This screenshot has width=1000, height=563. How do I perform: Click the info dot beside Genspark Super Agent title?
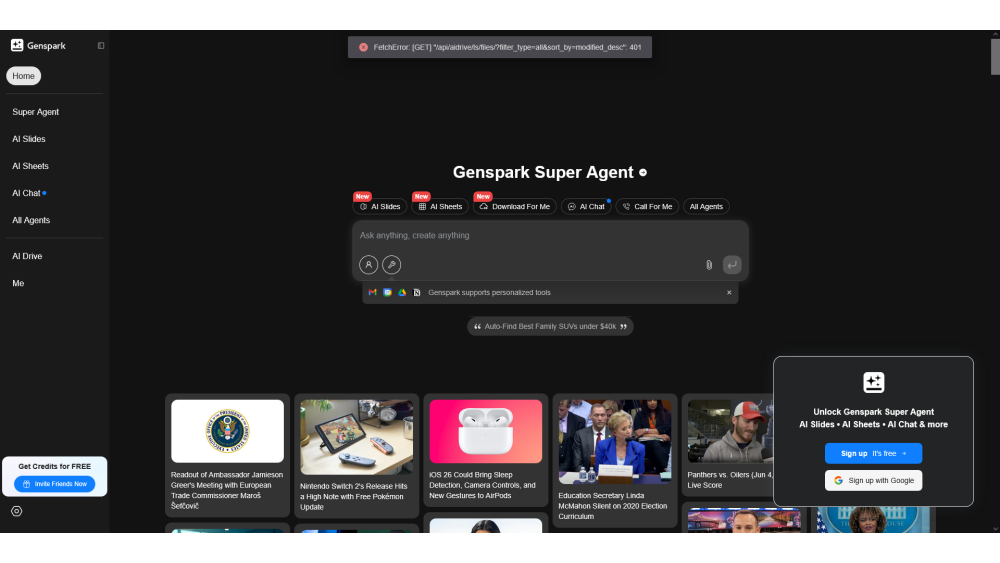[643, 172]
